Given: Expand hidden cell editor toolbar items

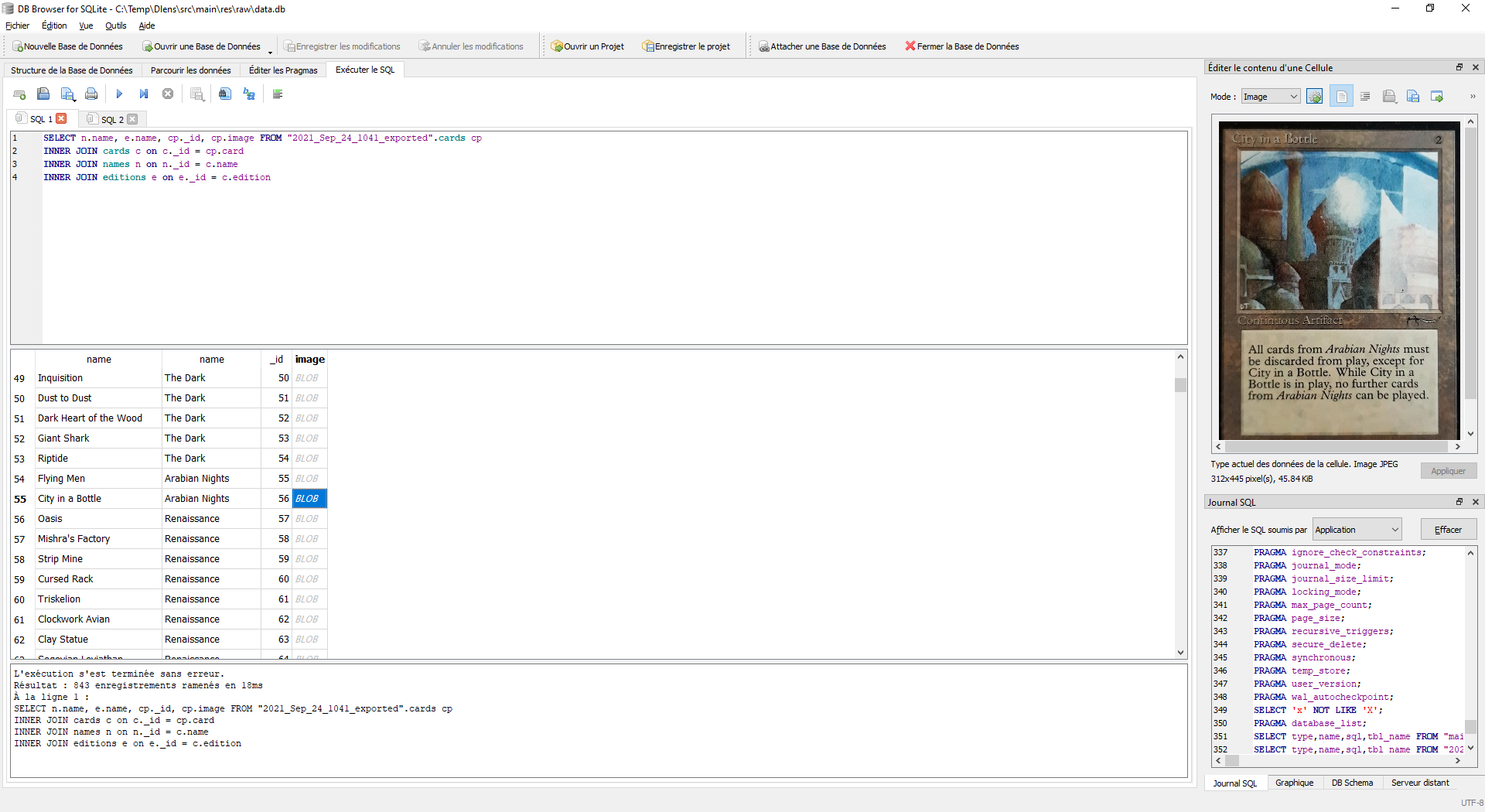Looking at the screenshot, I should tap(1473, 97).
